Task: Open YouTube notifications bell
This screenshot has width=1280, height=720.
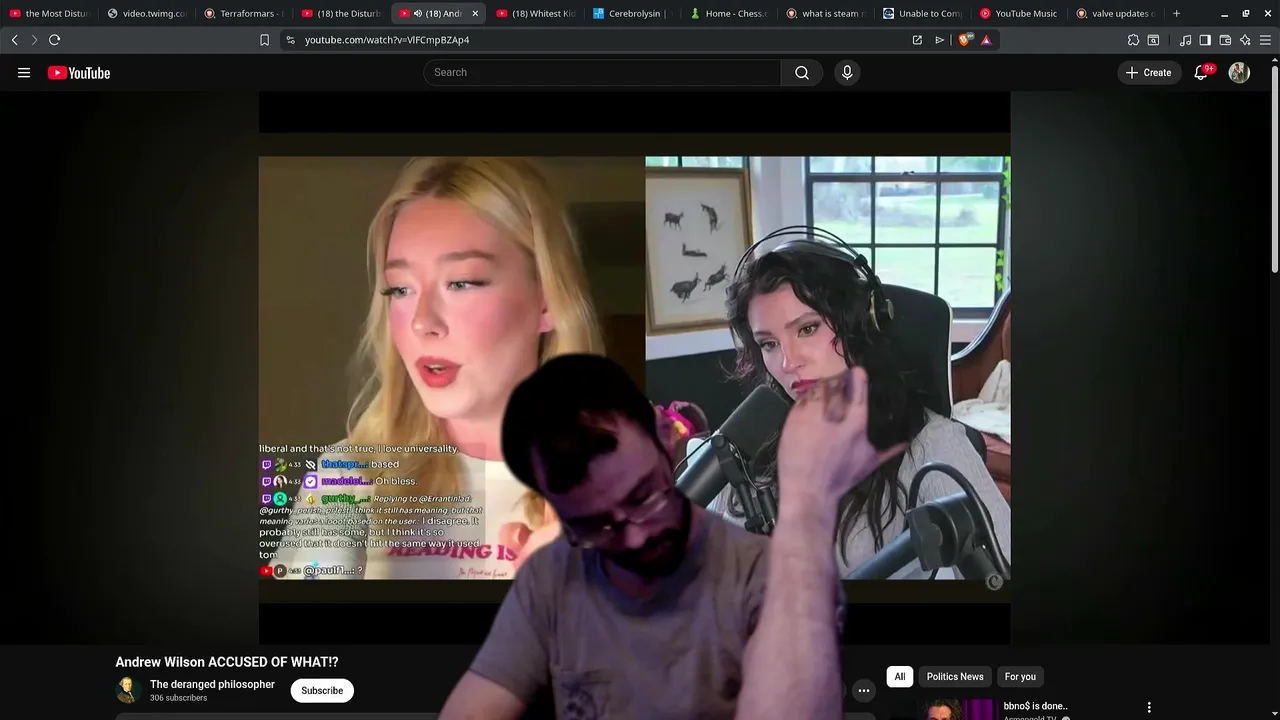Action: pos(1202,73)
